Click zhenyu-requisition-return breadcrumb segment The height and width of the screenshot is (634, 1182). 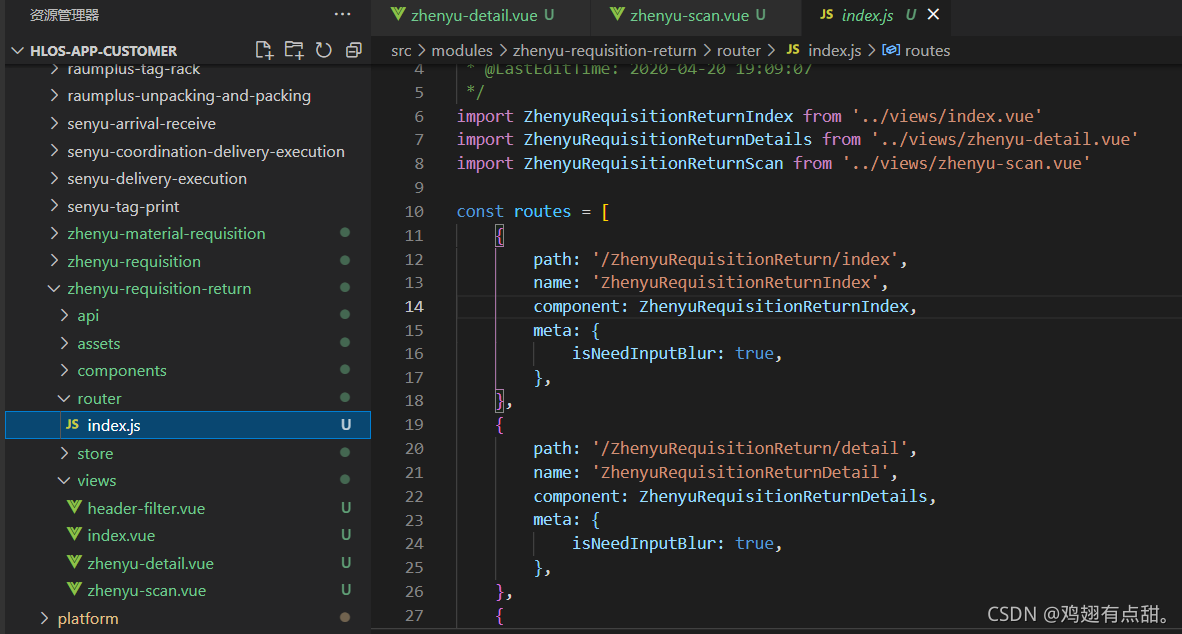(x=605, y=51)
